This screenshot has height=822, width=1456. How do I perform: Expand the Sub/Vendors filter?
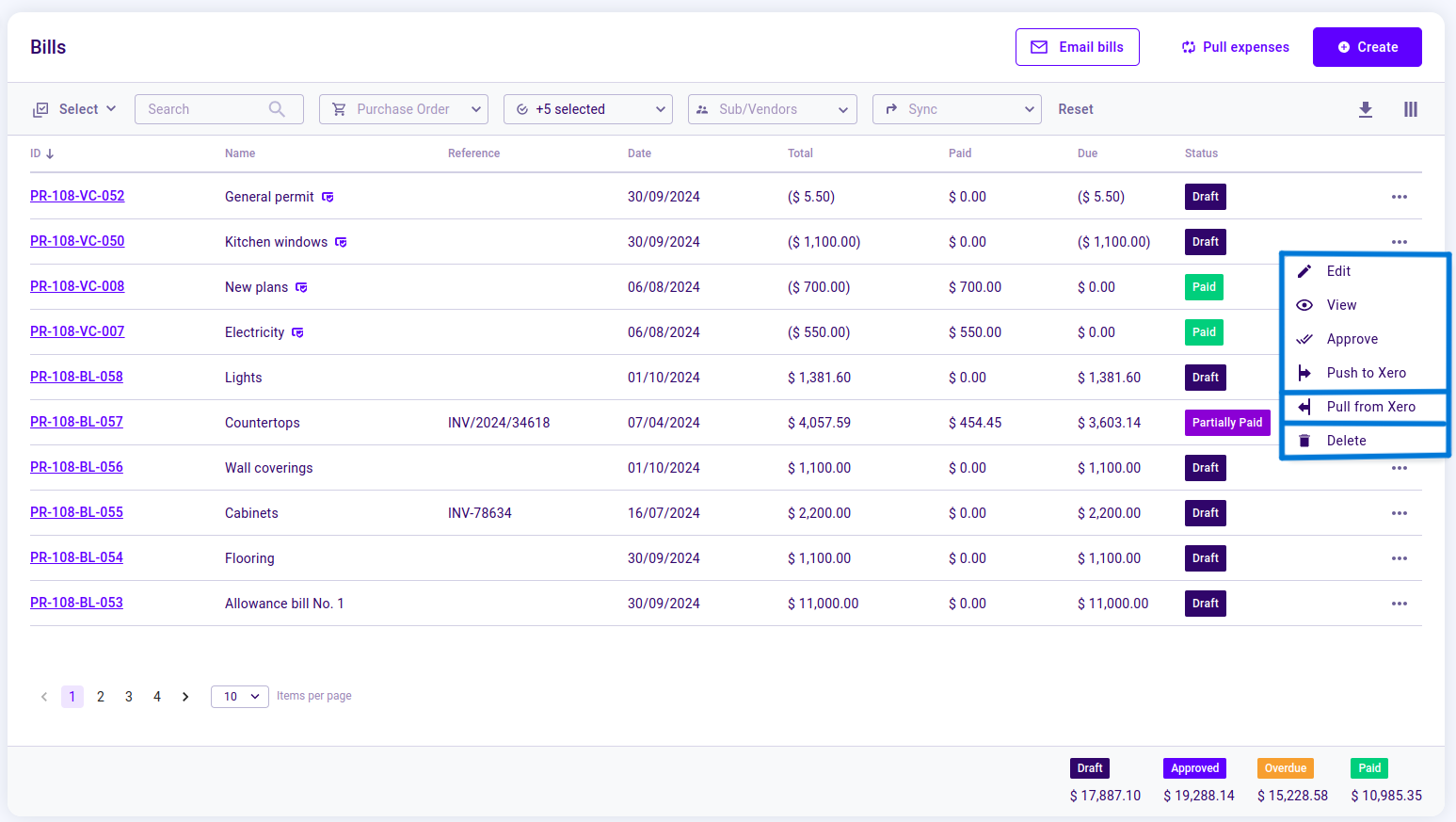[x=773, y=109]
